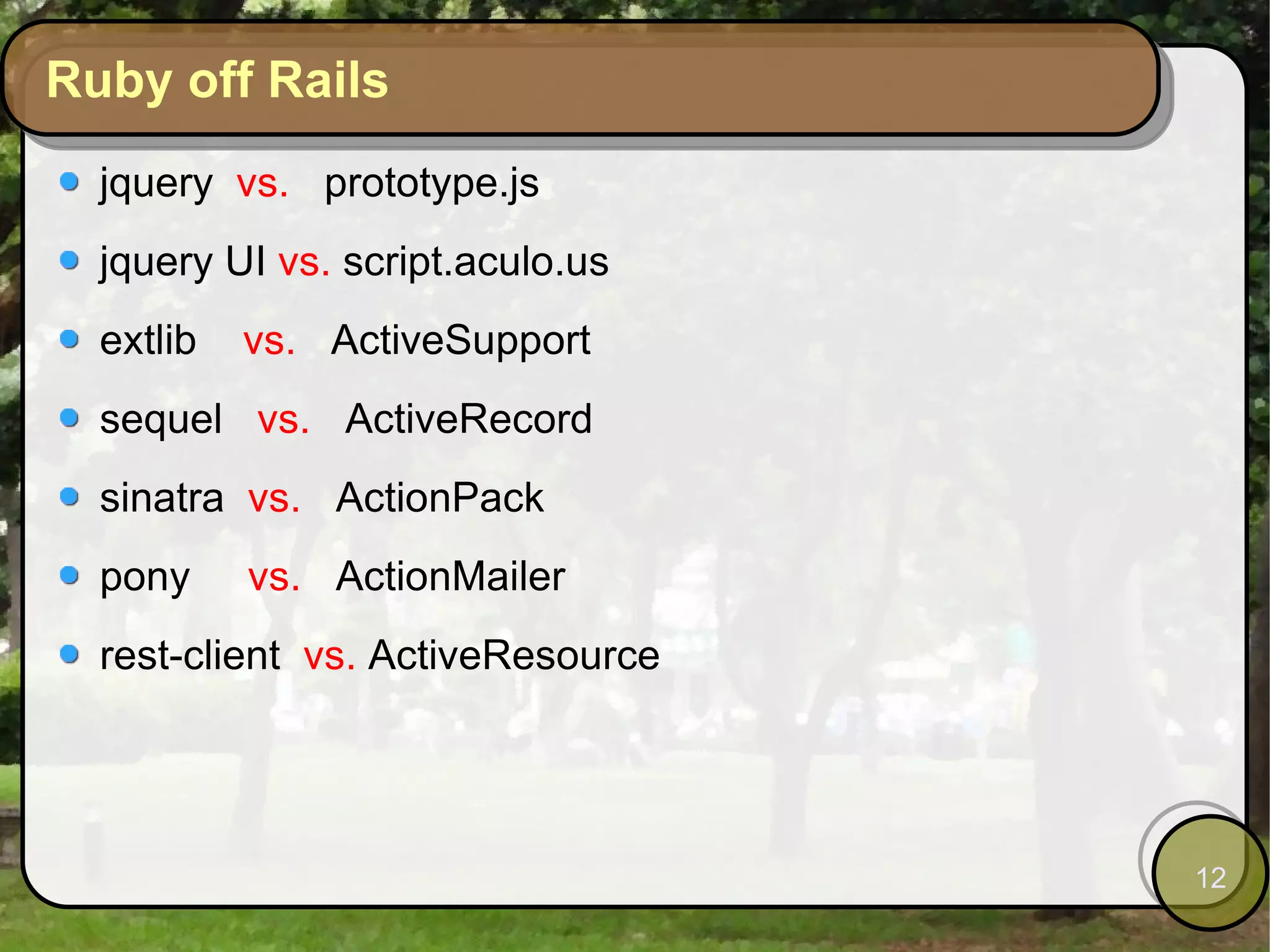Image resolution: width=1270 pixels, height=952 pixels.
Task: Click the blue bullet beside rest-client
Action: pos(69,654)
